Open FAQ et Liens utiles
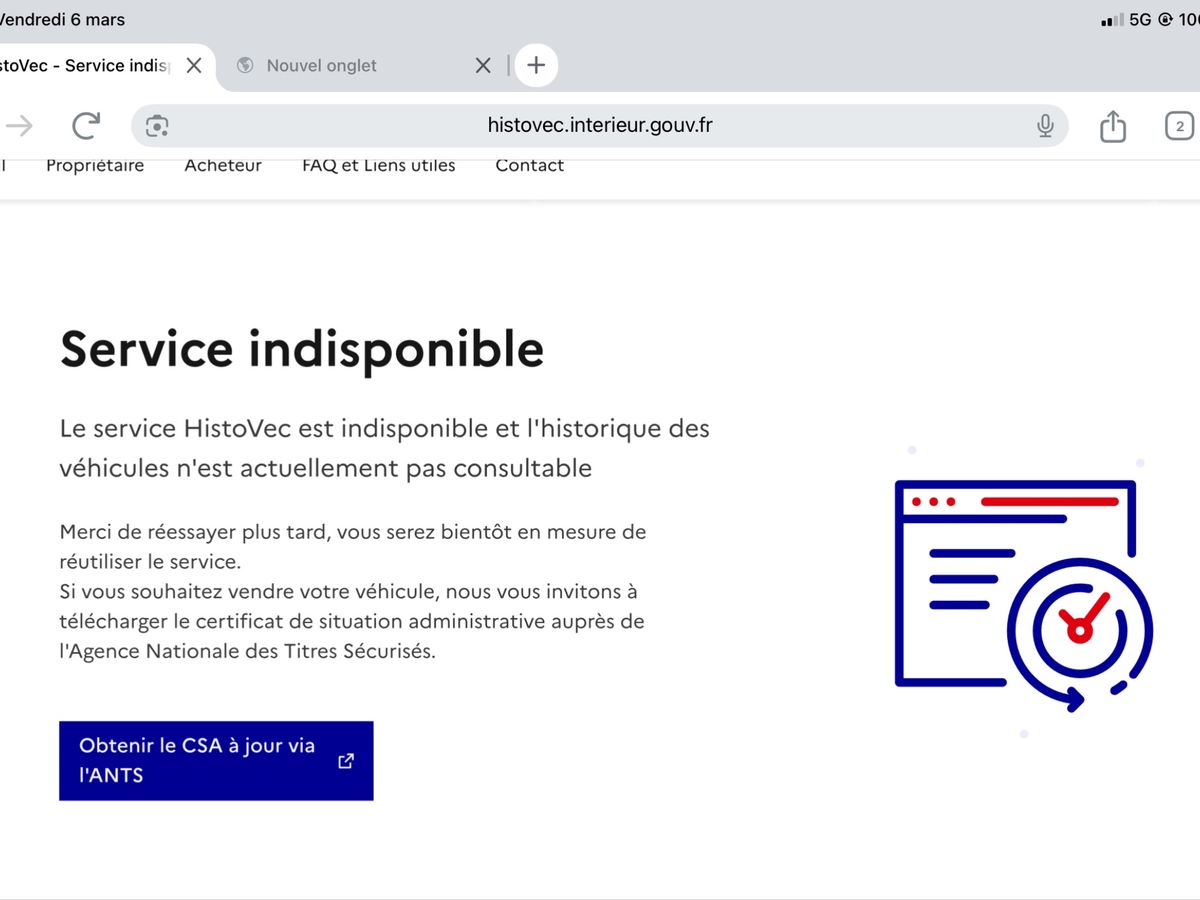1200x900 pixels. coord(379,165)
